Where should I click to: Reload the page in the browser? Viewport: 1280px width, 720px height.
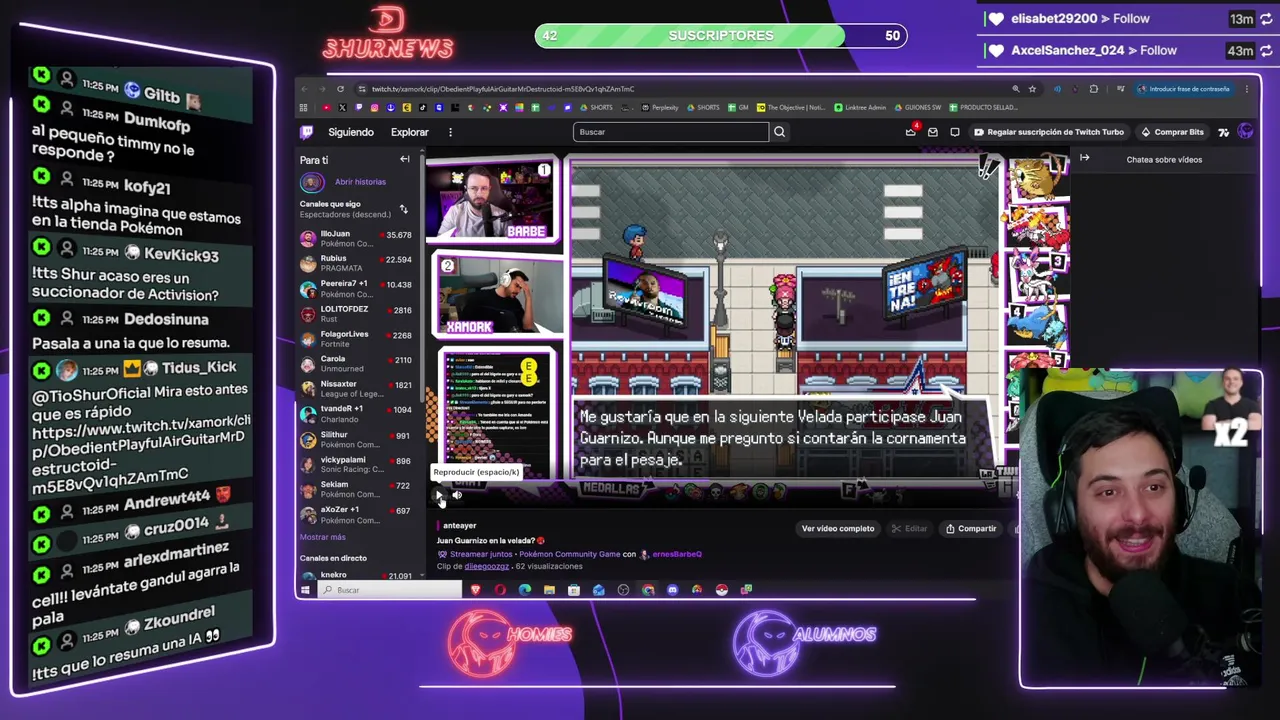point(340,89)
